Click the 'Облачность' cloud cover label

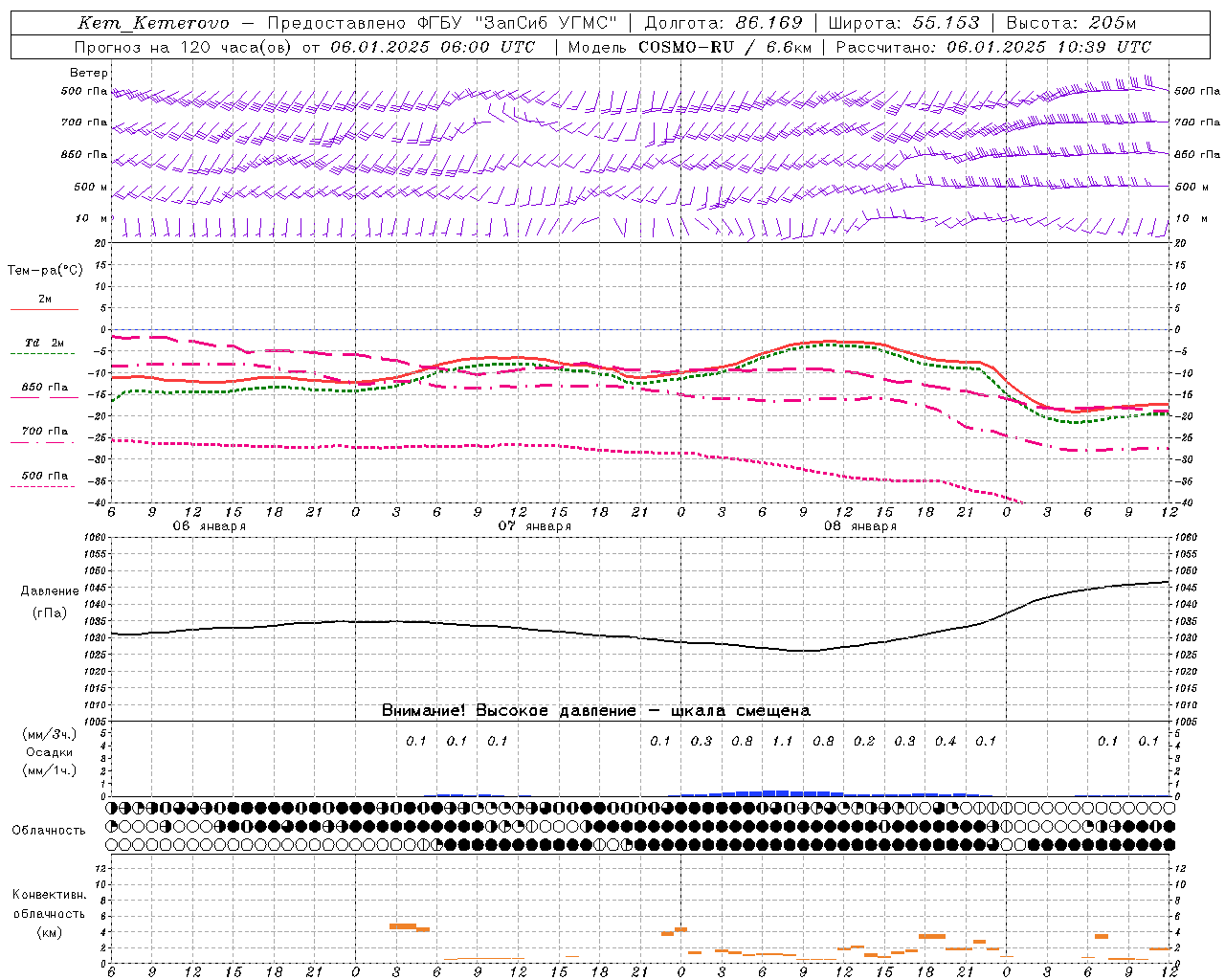49,830
